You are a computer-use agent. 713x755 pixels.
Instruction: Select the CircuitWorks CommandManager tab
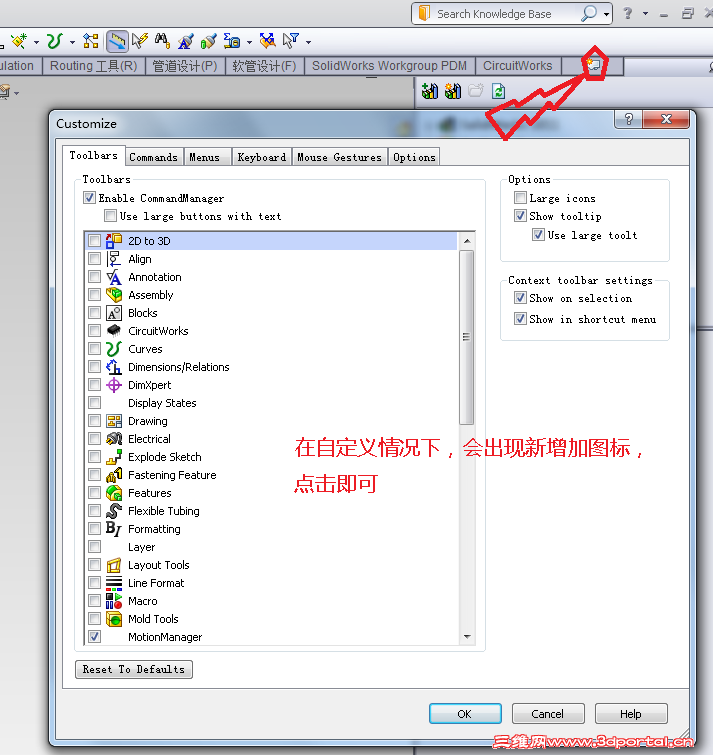pos(518,66)
